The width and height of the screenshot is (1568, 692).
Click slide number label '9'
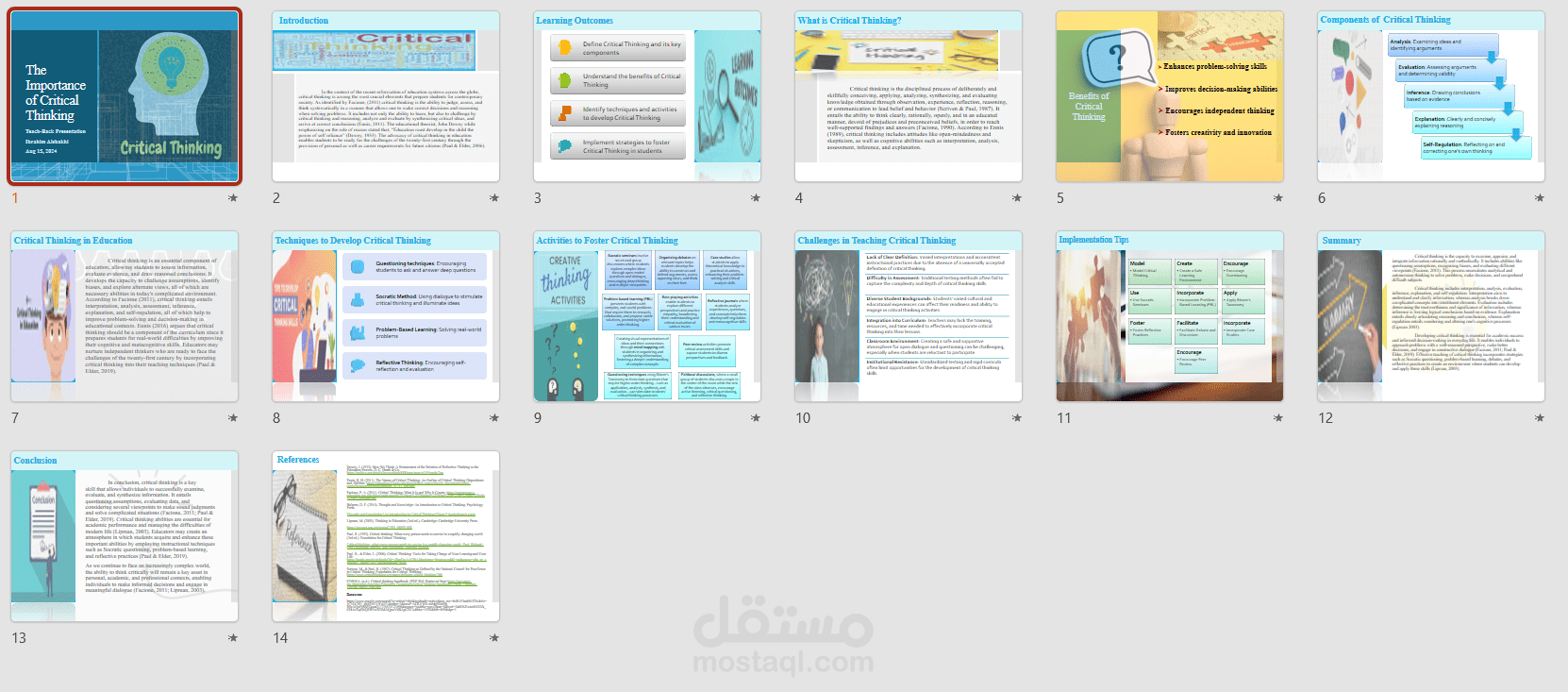click(538, 418)
